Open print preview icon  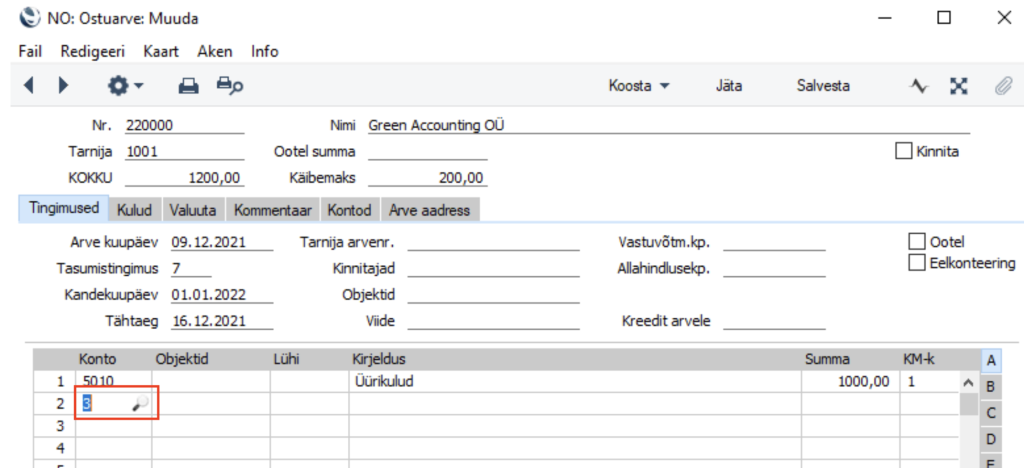pos(230,87)
